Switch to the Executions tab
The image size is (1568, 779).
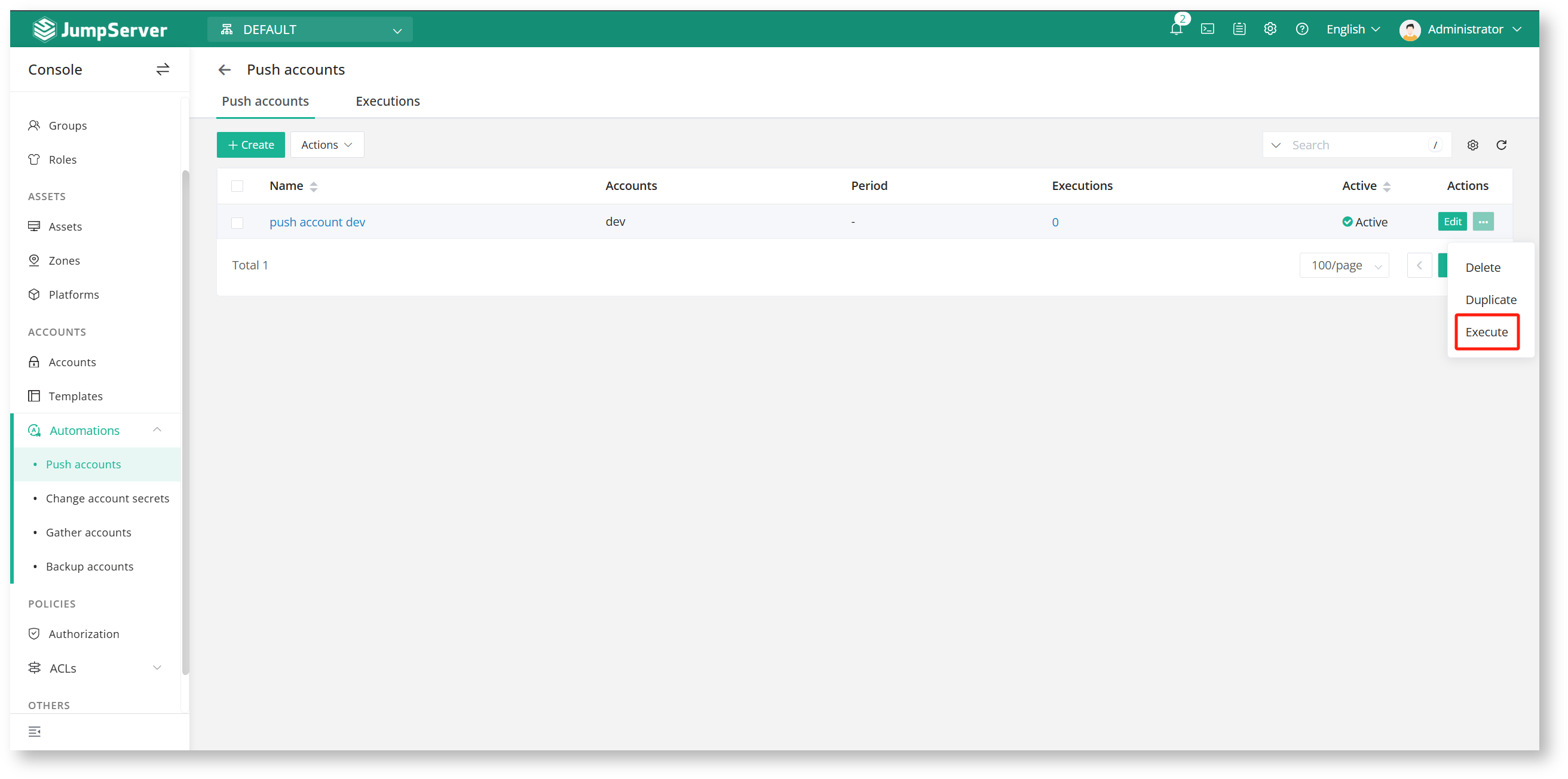388,101
